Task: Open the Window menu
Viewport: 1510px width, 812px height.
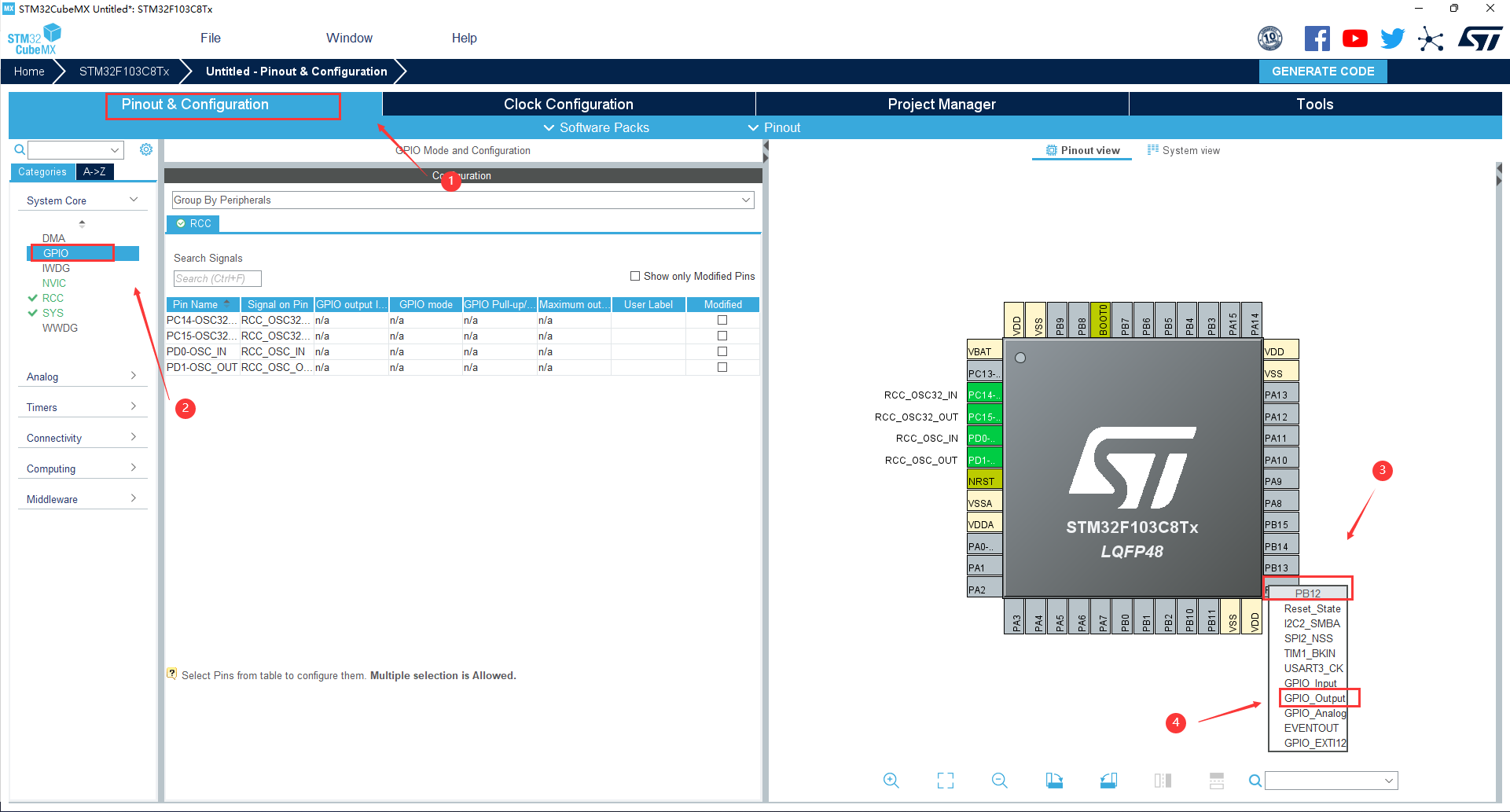Action: [x=349, y=38]
